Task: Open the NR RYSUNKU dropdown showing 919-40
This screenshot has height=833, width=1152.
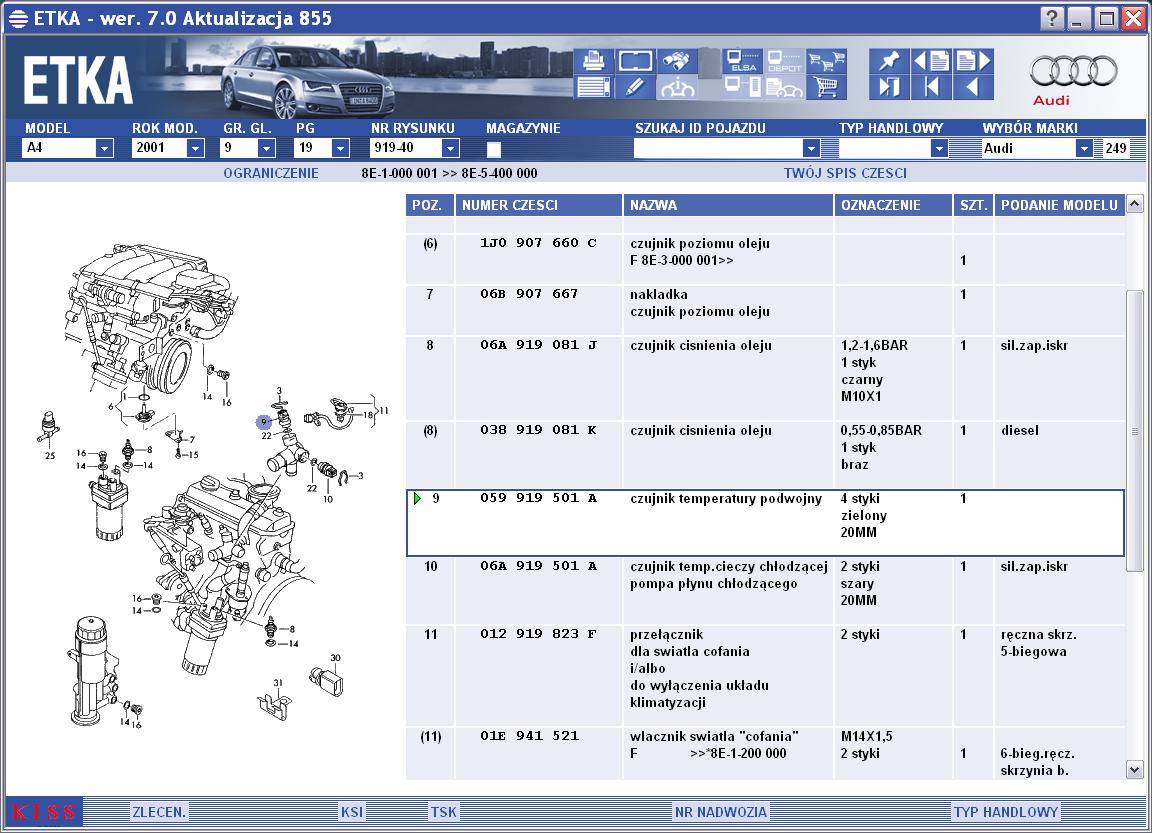Action: point(450,148)
